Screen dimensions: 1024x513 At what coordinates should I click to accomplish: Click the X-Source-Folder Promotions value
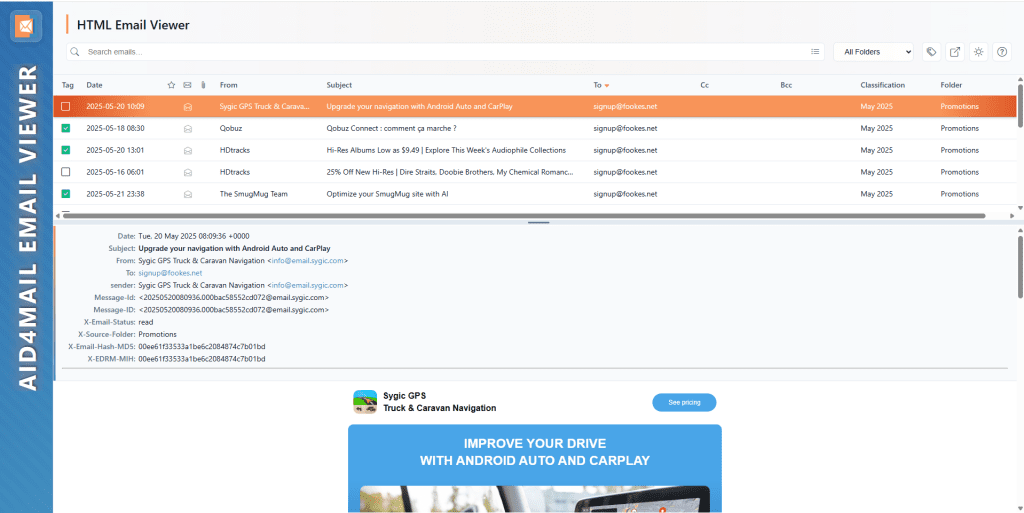[x=157, y=334]
